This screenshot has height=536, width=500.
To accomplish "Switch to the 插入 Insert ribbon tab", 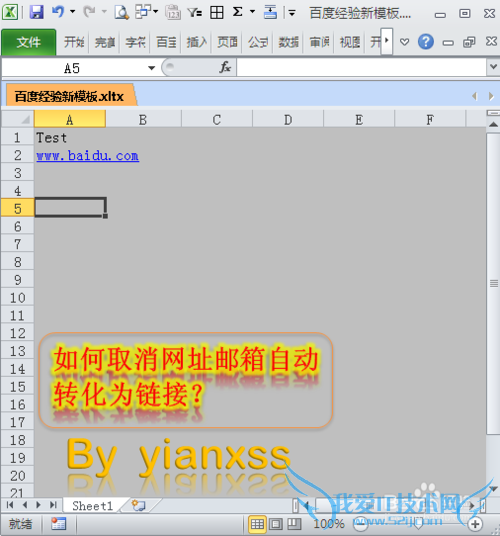I will click(x=197, y=42).
